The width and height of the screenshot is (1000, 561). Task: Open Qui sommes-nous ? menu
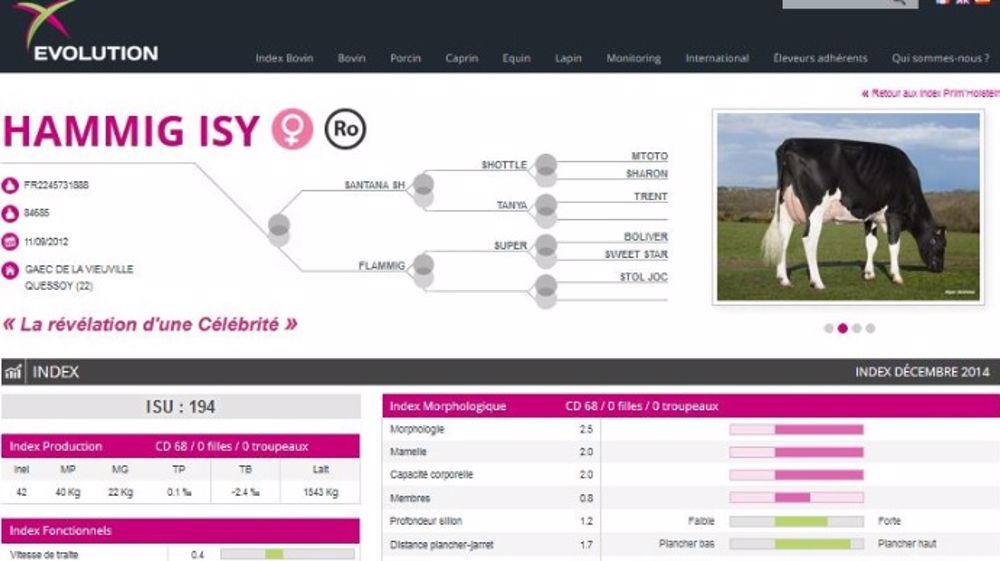tap(941, 58)
